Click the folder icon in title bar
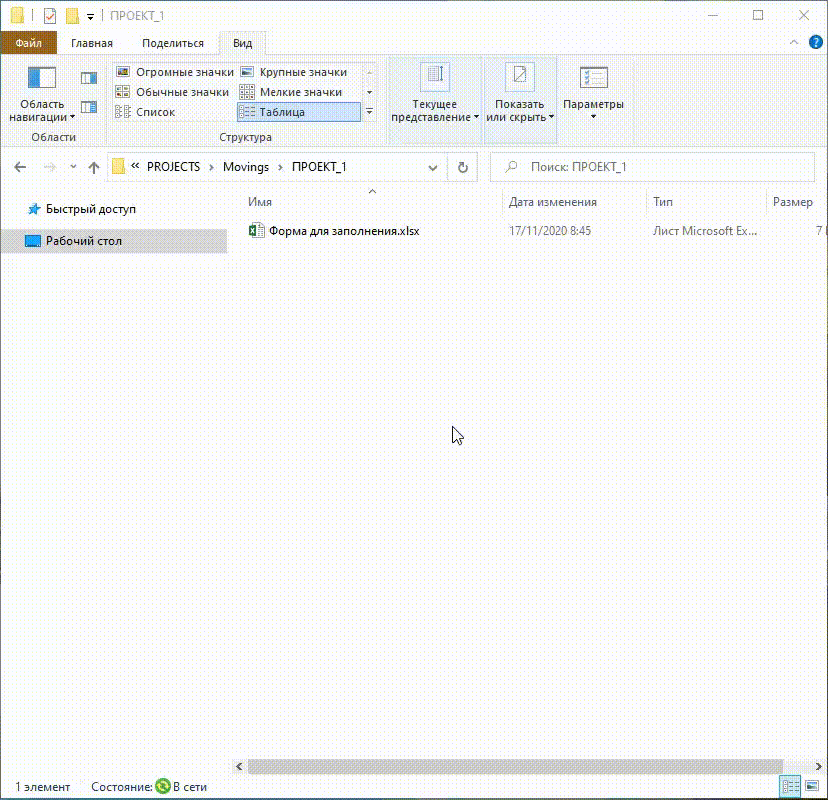The height and width of the screenshot is (800, 828). pyautogui.click(x=17, y=16)
